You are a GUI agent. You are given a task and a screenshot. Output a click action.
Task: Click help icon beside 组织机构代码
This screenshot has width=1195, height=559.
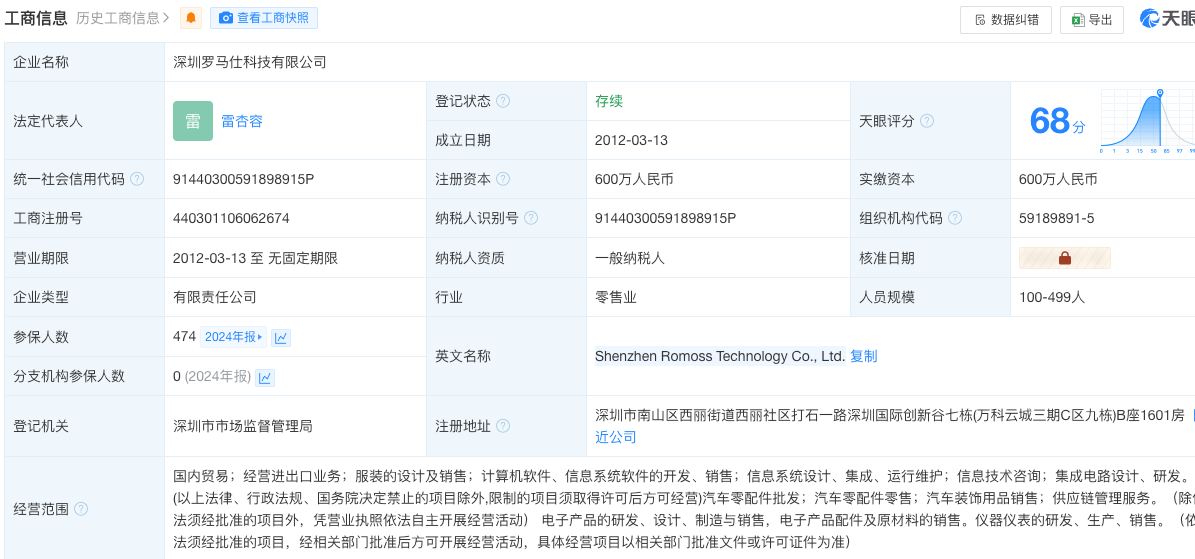click(954, 218)
